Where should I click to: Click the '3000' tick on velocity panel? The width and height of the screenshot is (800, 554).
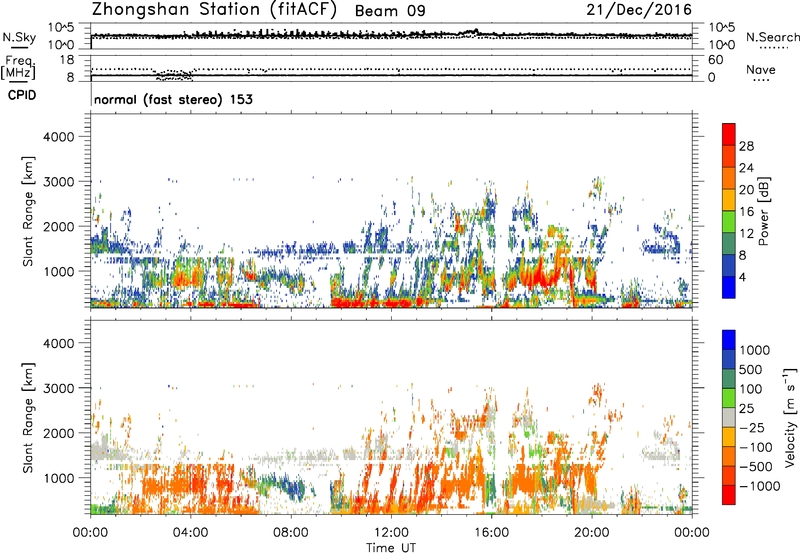58,388
